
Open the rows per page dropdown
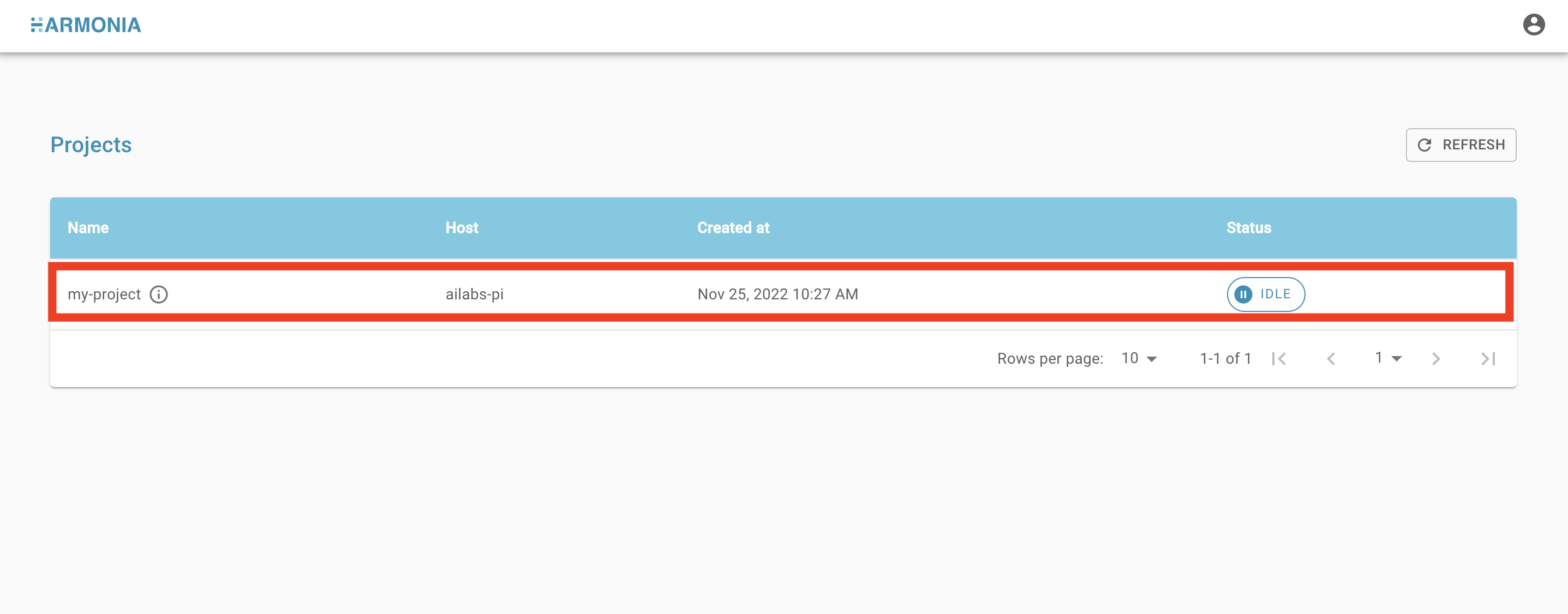click(x=1139, y=359)
